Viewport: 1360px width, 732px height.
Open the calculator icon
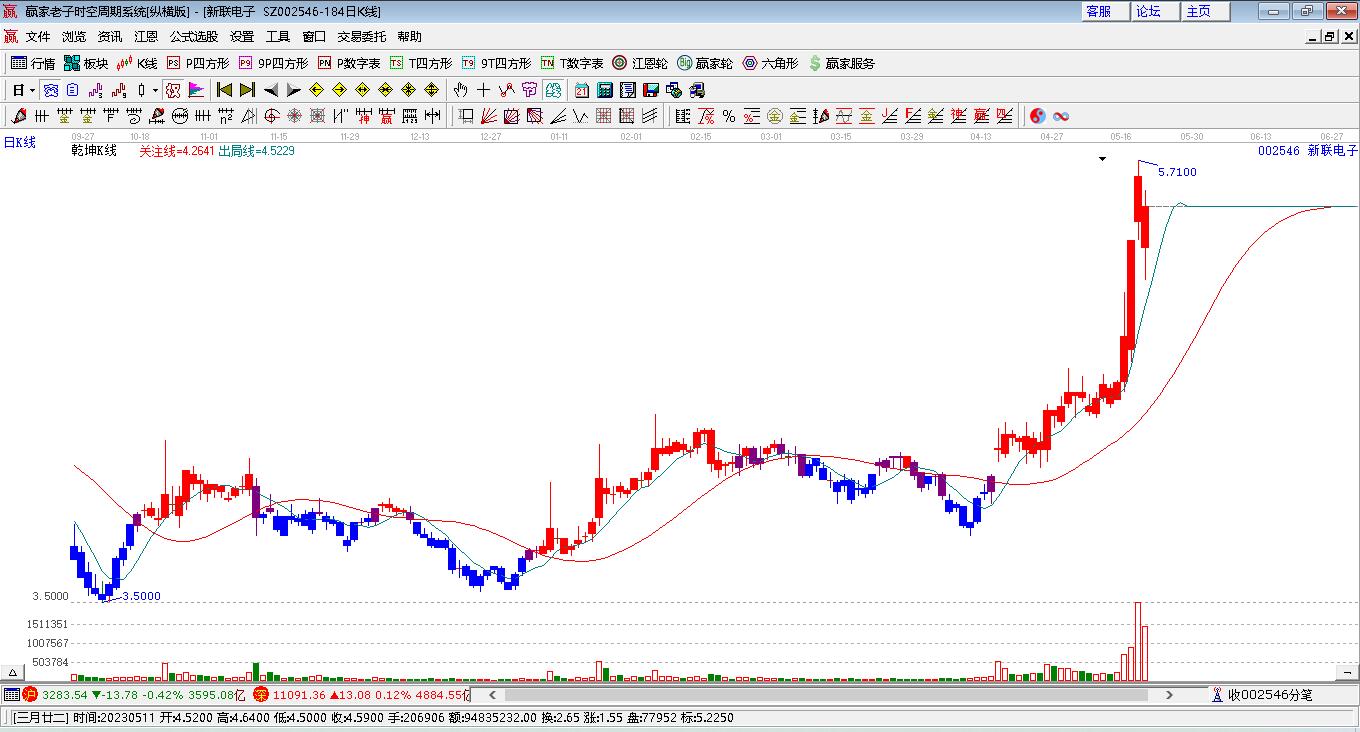(605, 90)
